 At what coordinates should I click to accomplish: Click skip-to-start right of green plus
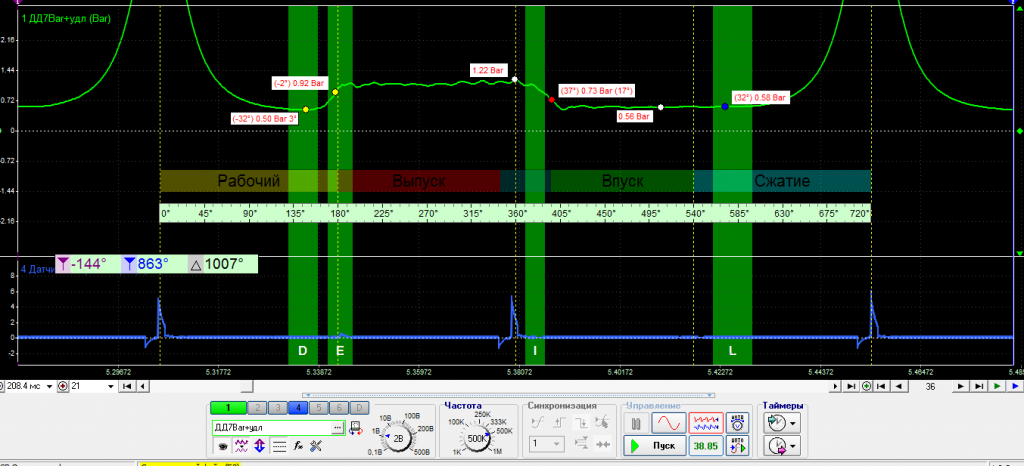pyautogui.click(x=883, y=386)
